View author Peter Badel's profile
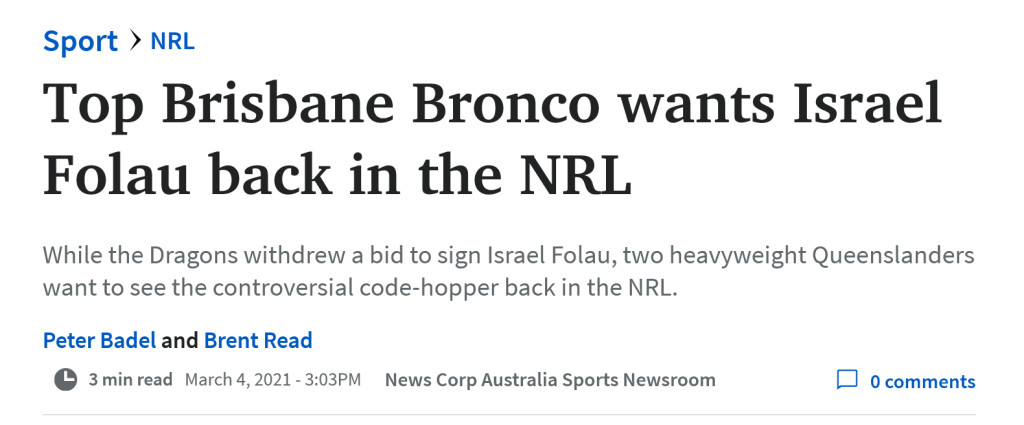Viewport: 1024px width, 425px height. tap(99, 340)
